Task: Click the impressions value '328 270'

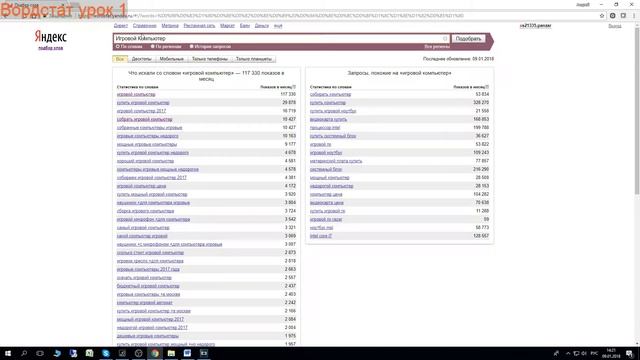Action: (x=481, y=103)
